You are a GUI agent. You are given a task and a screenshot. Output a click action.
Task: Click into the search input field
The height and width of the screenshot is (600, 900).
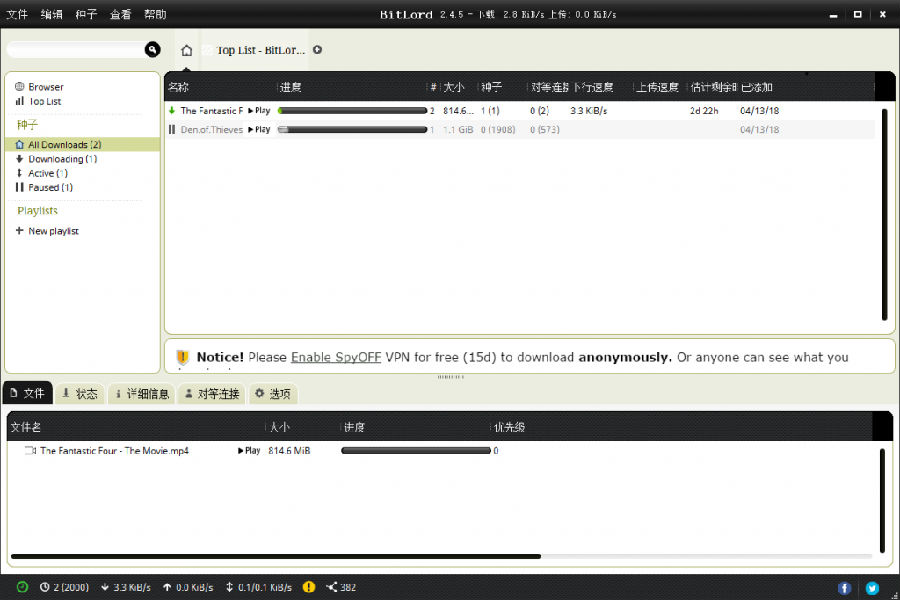coord(75,50)
